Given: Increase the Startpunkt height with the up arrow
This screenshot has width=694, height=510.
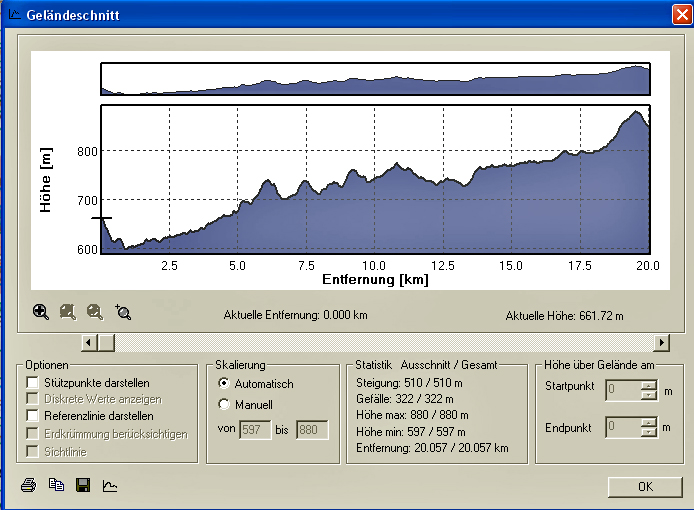Looking at the screenshot, I should 648,382.
